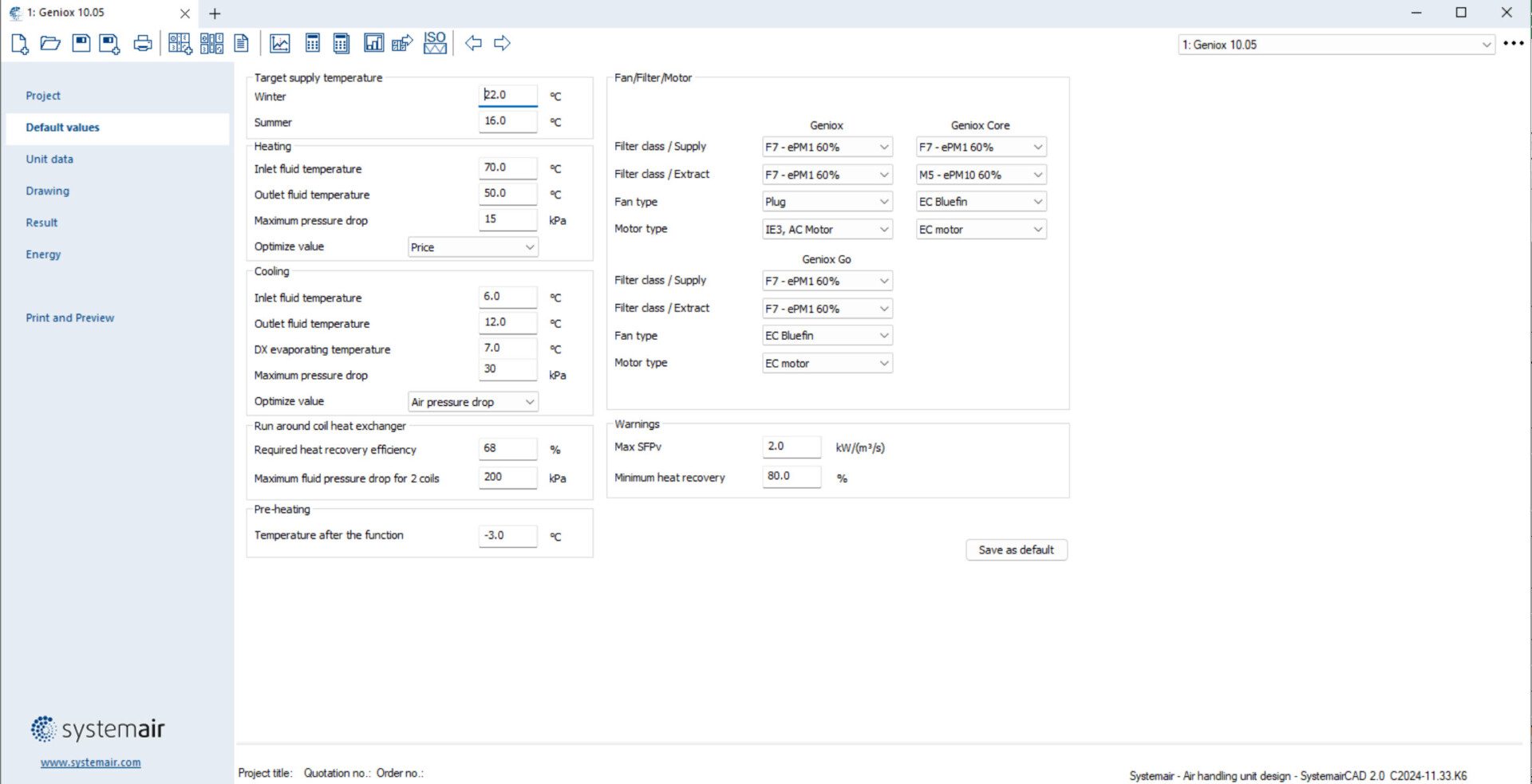Open Geniox Filter class / Extract dropdown
This screenshot has width=1532, height=784.
pyautogui.click(x=827, y=175)
